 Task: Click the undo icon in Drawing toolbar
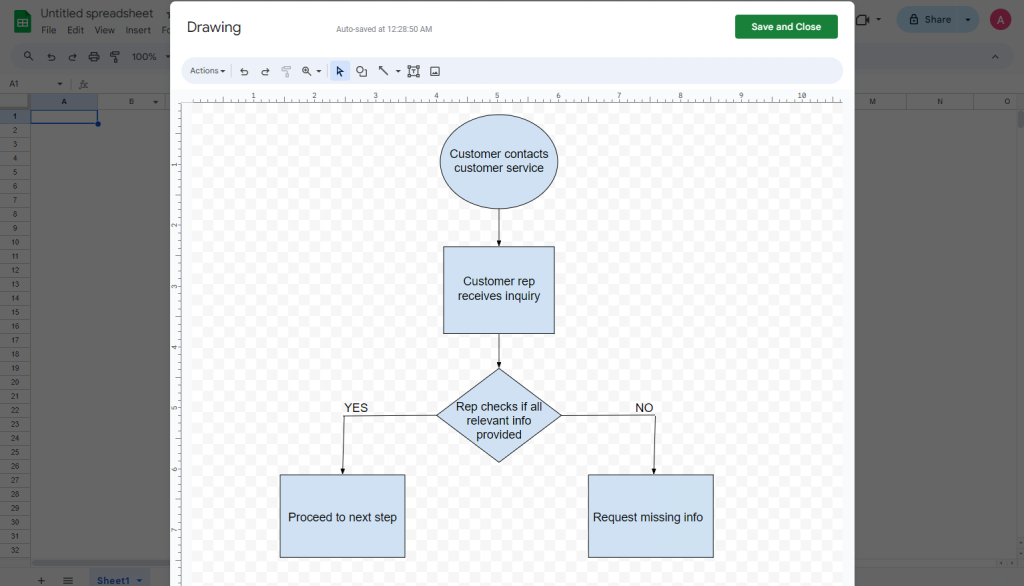point(244,71)
